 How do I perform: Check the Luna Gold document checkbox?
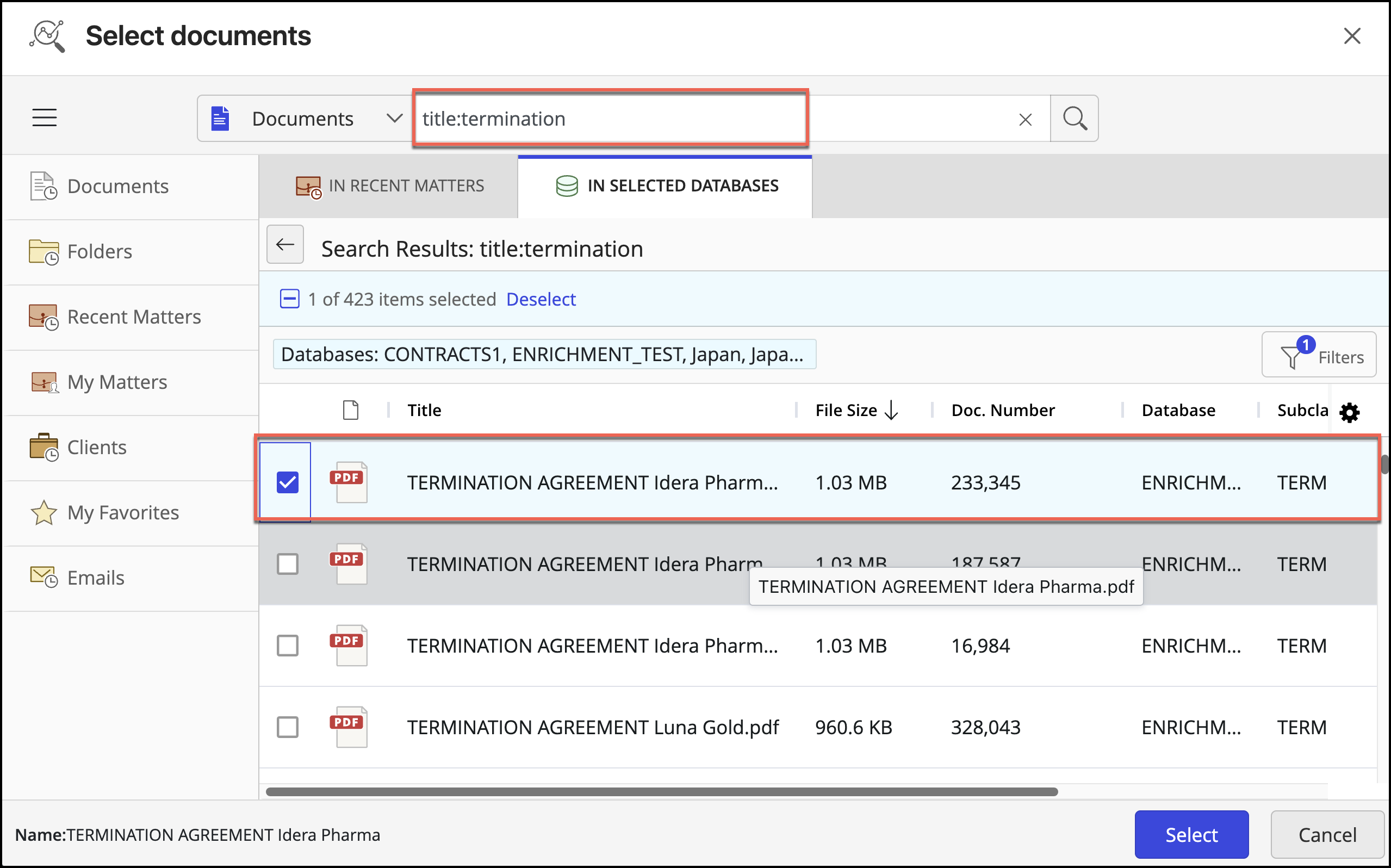tap(288, 727)
